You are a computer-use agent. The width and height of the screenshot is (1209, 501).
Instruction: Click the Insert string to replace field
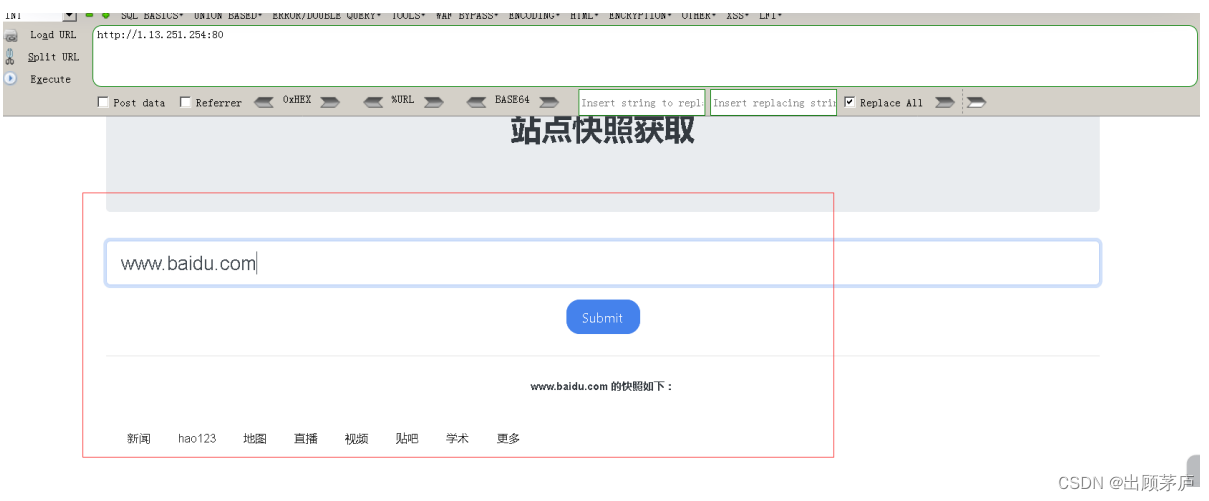click(642, 102)
